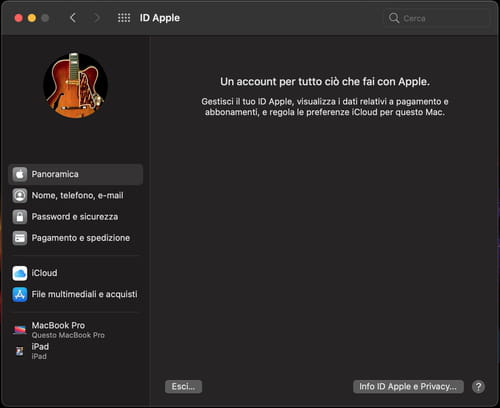Select MacBook Pro device entry
The width and height of the screenshot is (500, 408).
pos(76,330)
